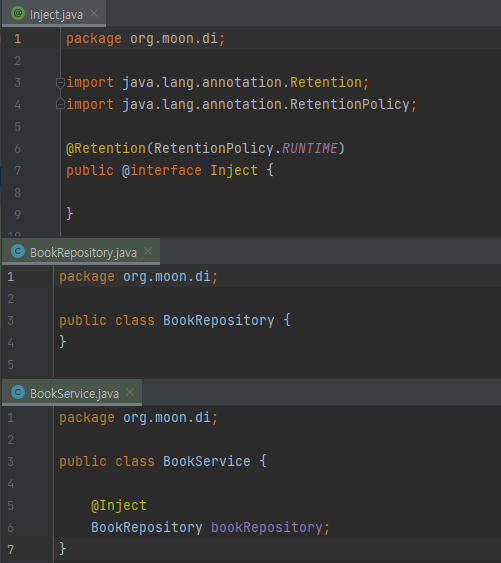Click the RUNTIME constant in Inject.java
This screenshot has width=501, height=563.
[x=310, y=148]
